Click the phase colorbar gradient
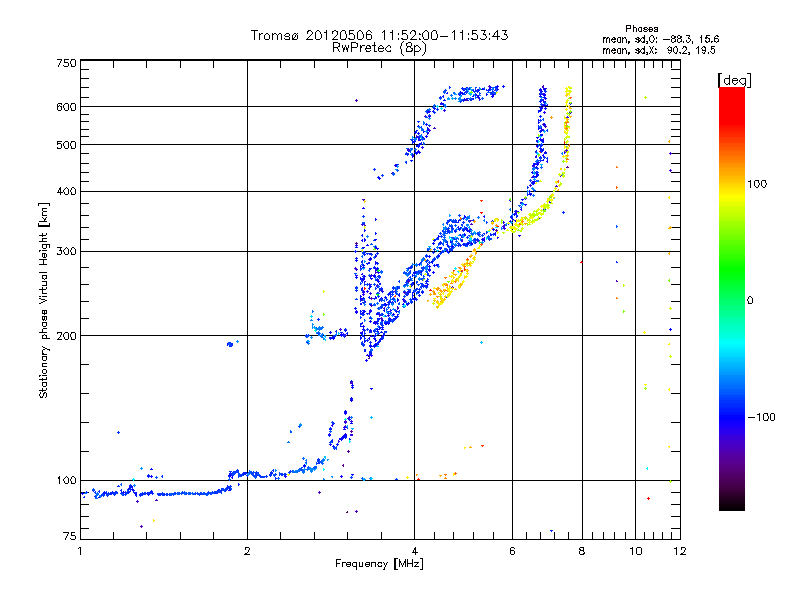This screenshot has height=600, width=800. coord(732,299)
